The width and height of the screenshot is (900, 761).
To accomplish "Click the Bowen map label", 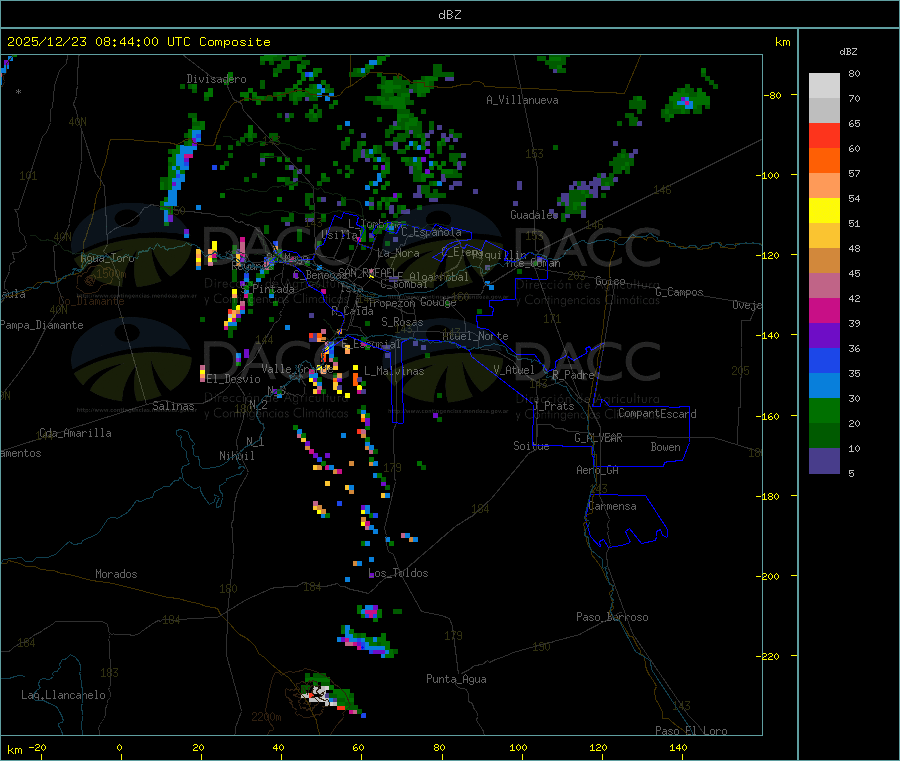I will (665, 447).
